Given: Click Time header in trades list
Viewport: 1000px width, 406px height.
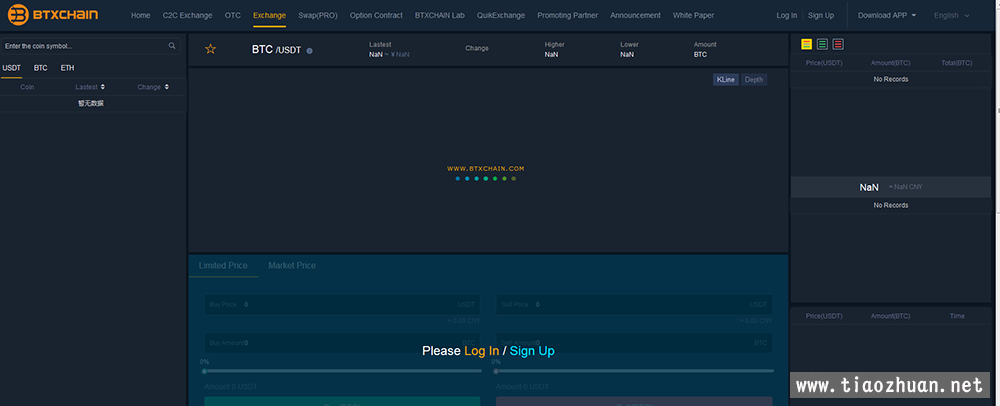Looking at the screenshot, I should pyautogui.click(x=957, y=316).
